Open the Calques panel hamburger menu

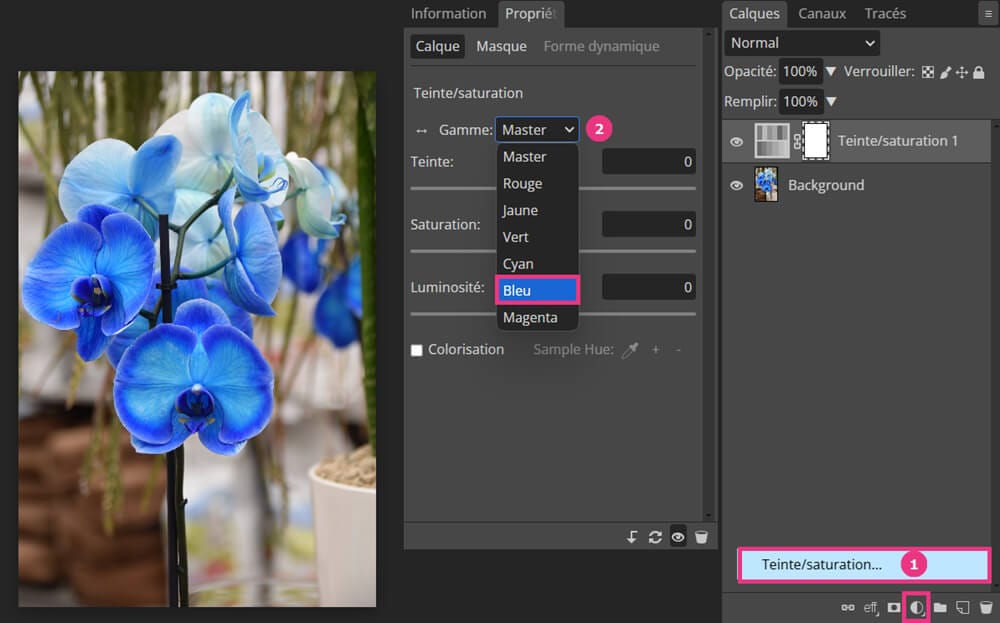(x=988, y=13)
